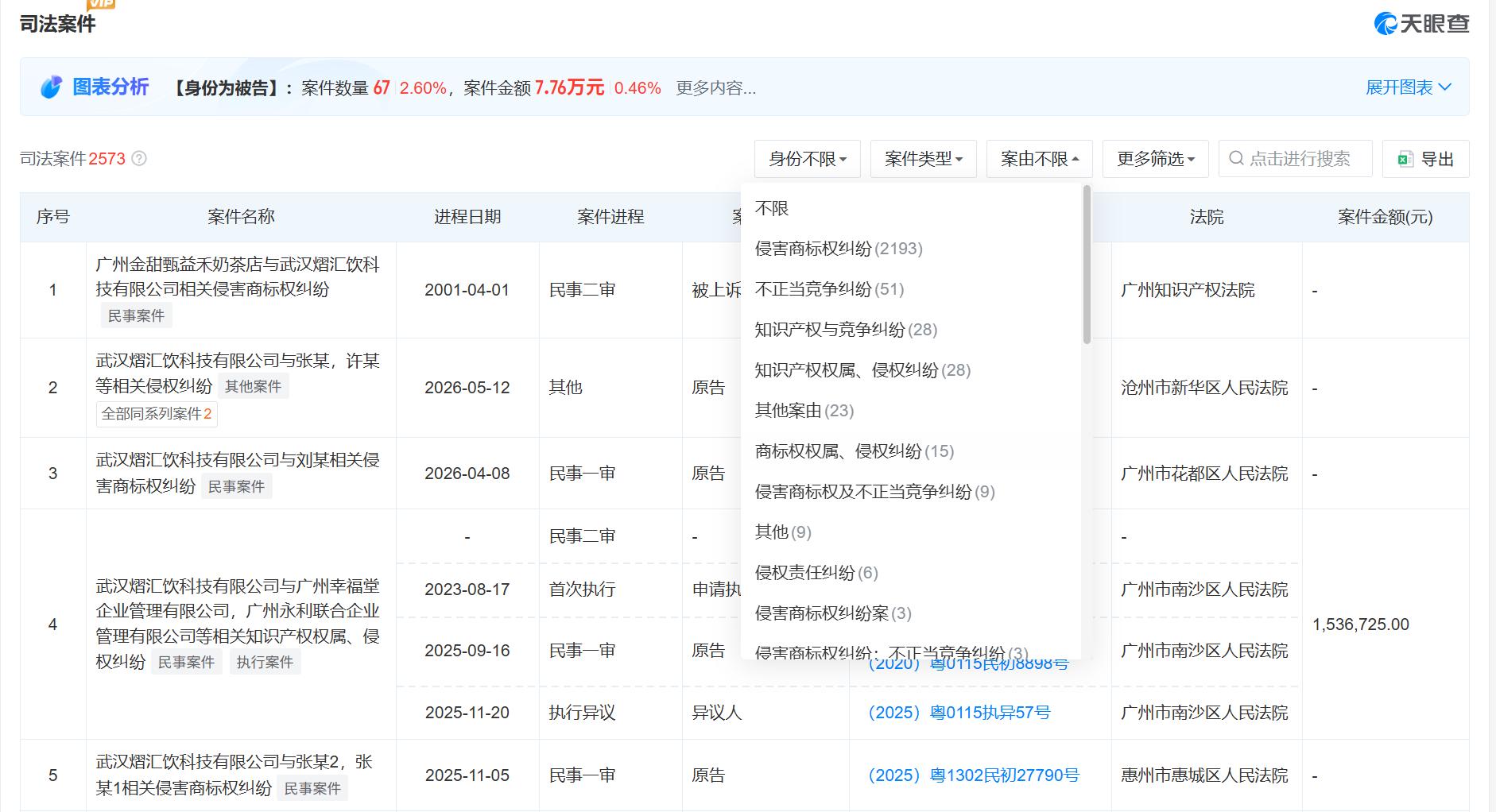Open the 身份不限 dropdown
1496x812 pixels.
pos(808,159)
